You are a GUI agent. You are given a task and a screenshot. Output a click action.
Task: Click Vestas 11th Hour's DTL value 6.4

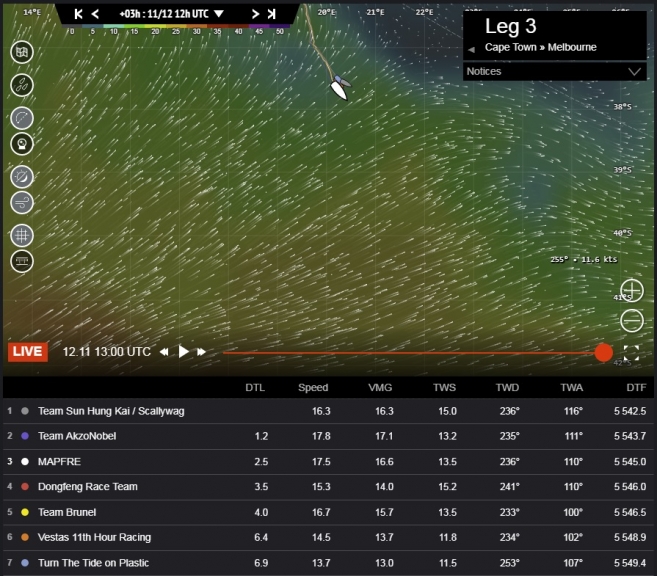tap(261, 537)
